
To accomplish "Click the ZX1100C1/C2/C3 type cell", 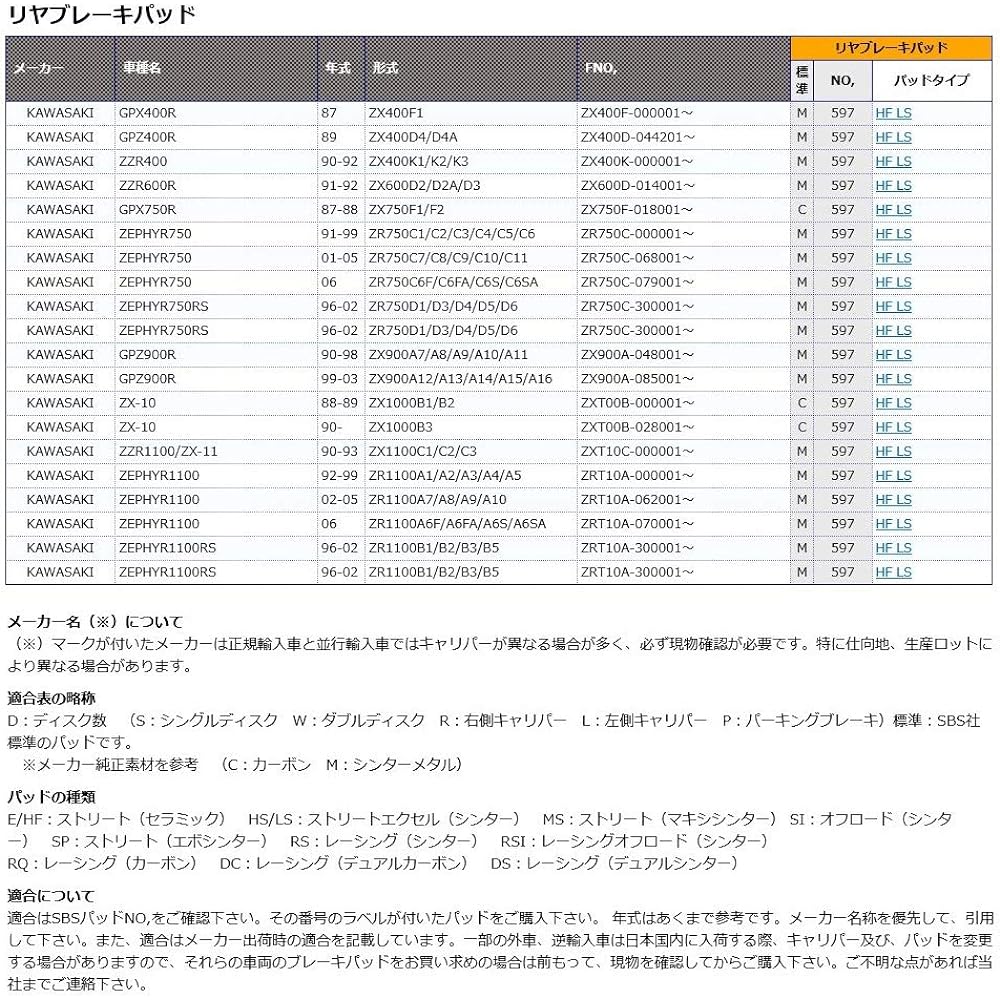I will click(471, 452).
